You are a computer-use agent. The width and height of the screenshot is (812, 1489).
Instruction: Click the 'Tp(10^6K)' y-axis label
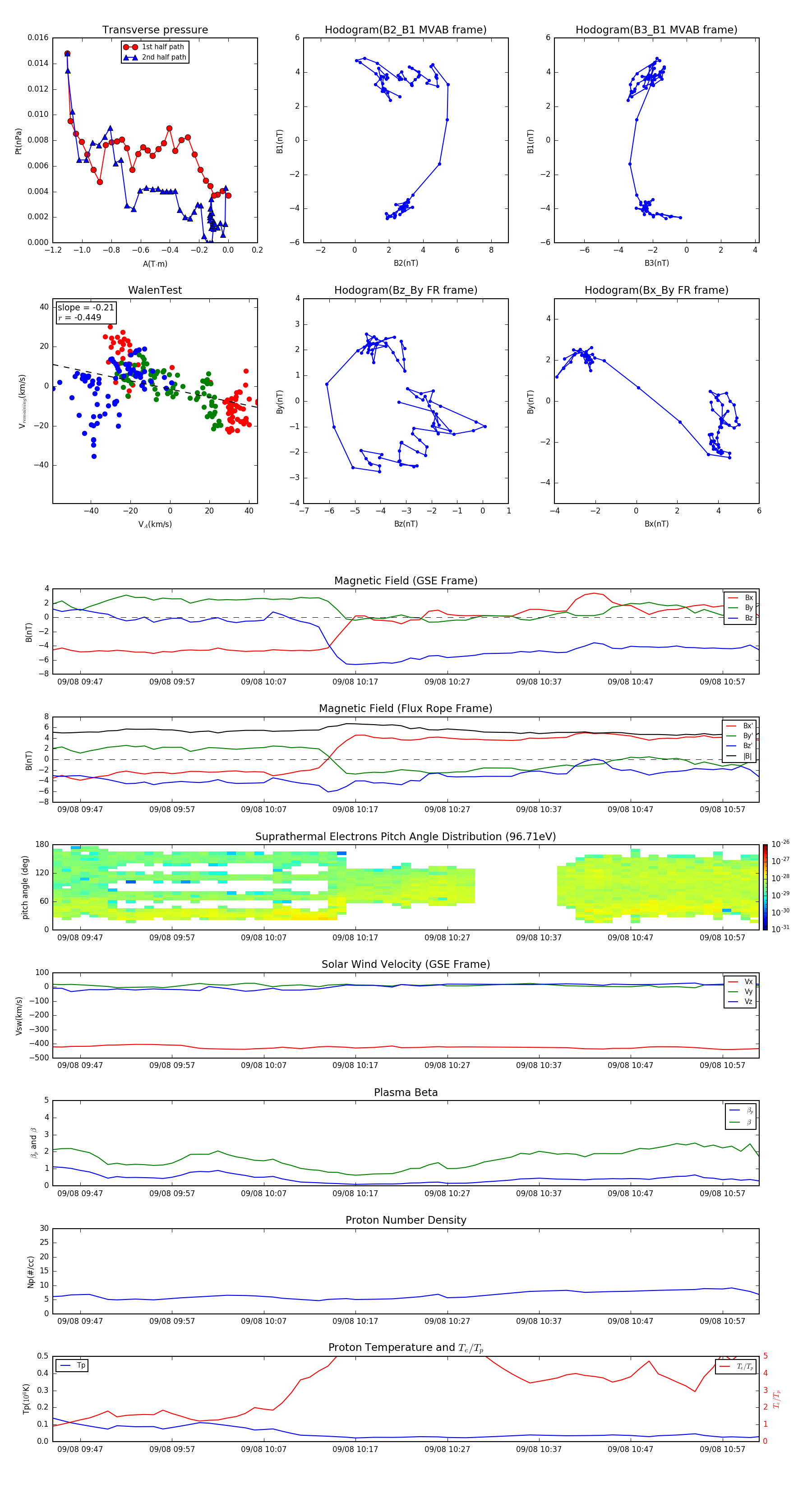coord(26,1399)
